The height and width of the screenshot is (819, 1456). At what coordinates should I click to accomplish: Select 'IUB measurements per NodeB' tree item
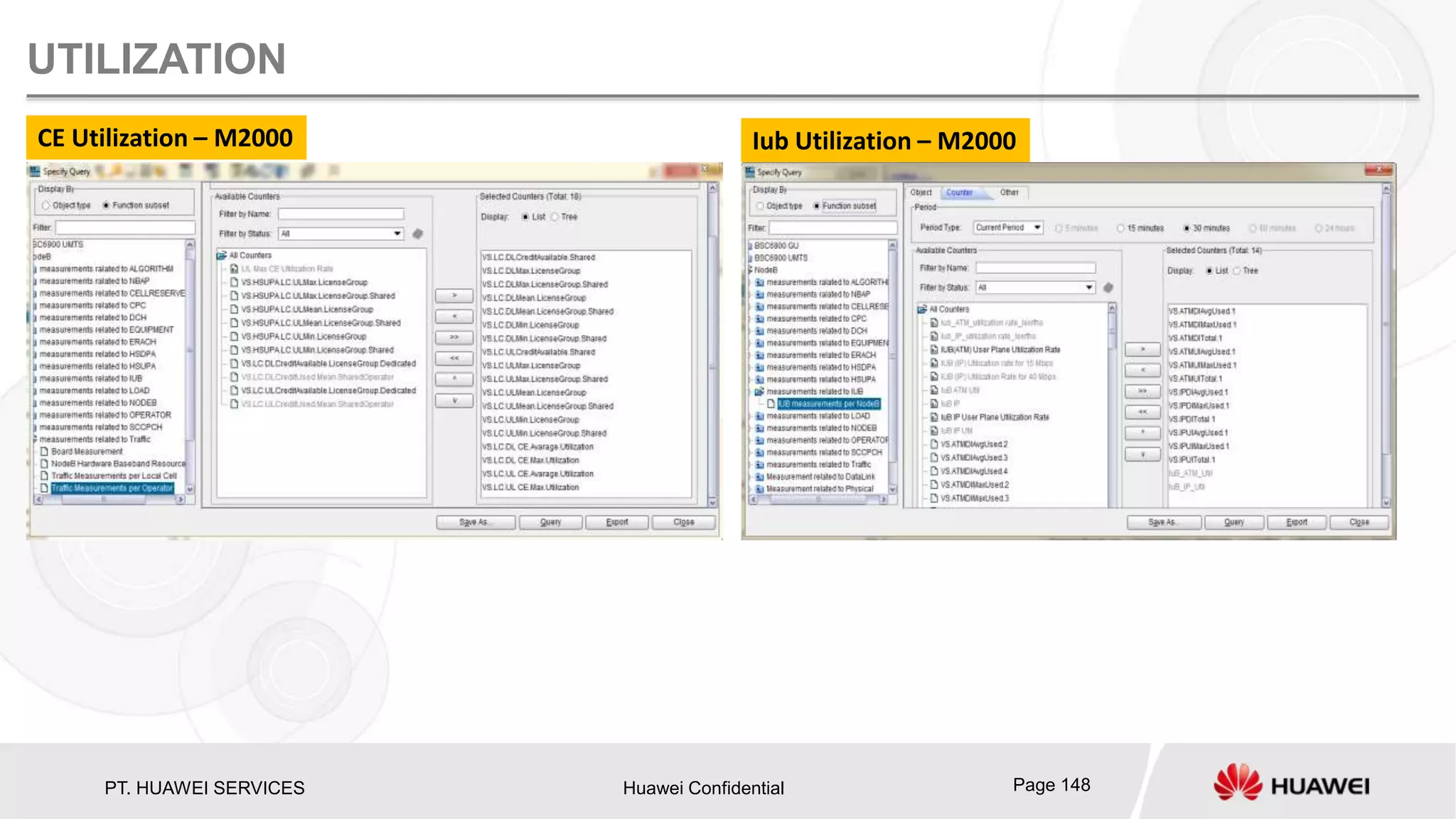828,404
